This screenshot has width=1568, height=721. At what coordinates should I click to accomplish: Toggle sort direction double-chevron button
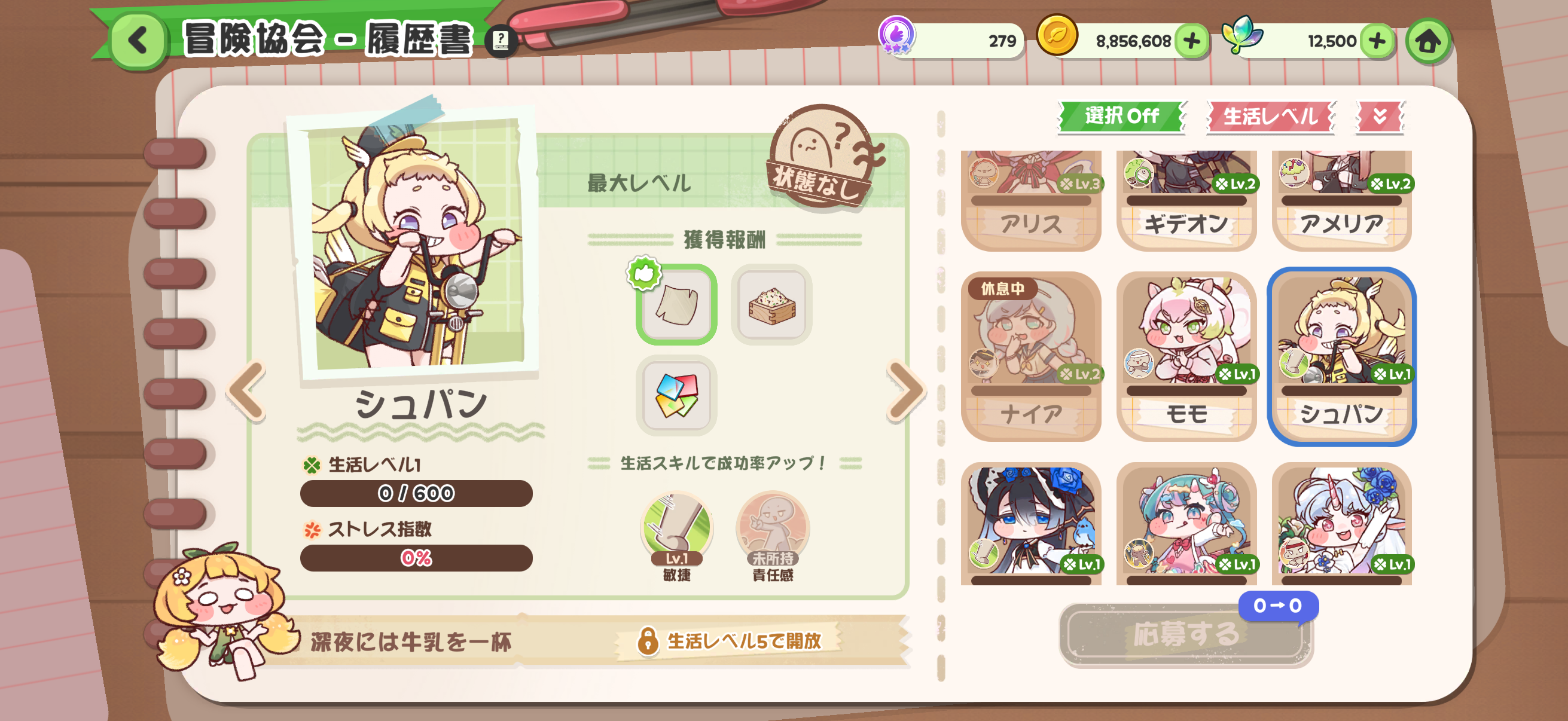coord(1380,115)
